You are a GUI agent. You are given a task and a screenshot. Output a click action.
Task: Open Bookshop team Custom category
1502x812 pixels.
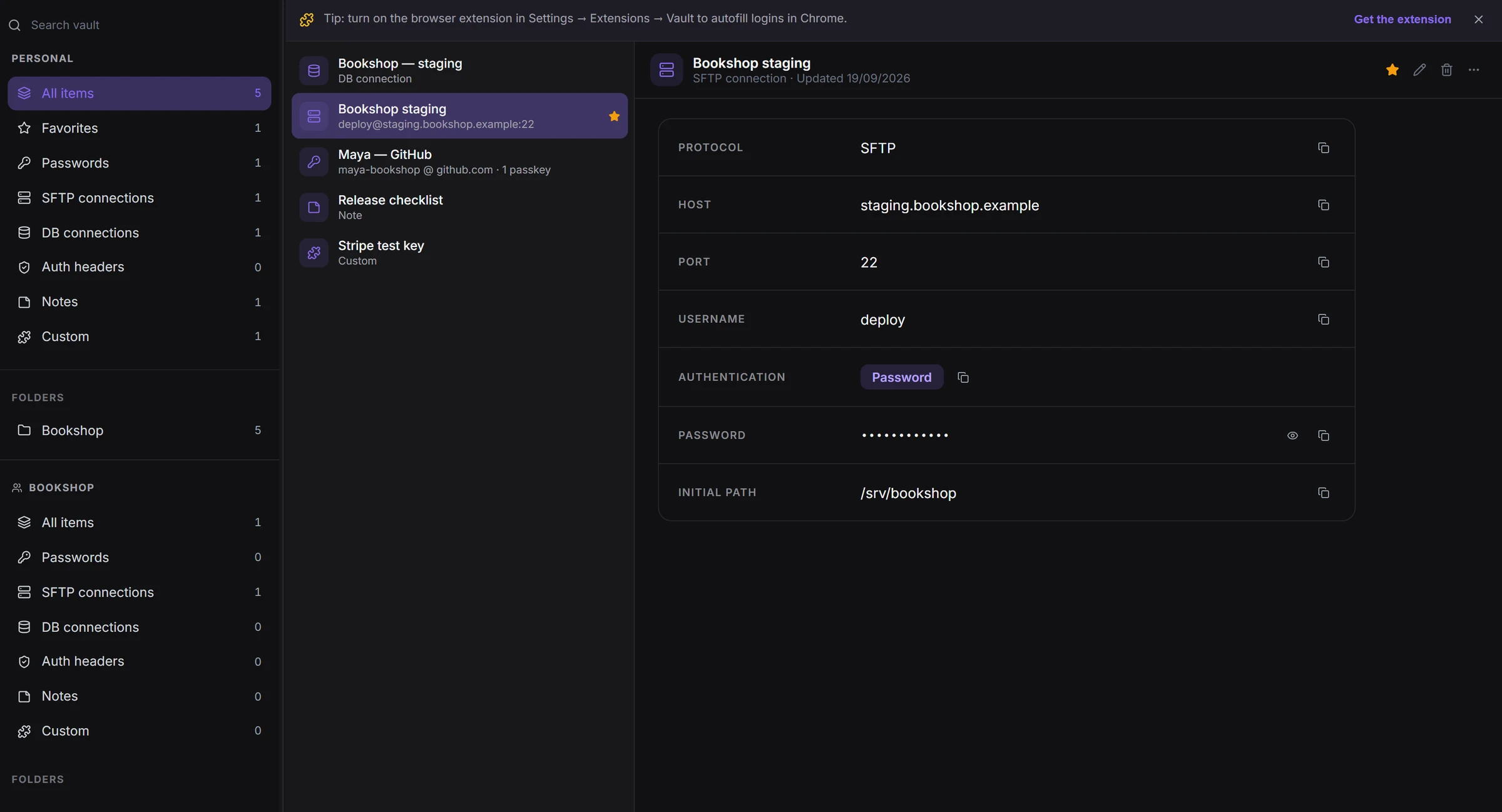139,731
